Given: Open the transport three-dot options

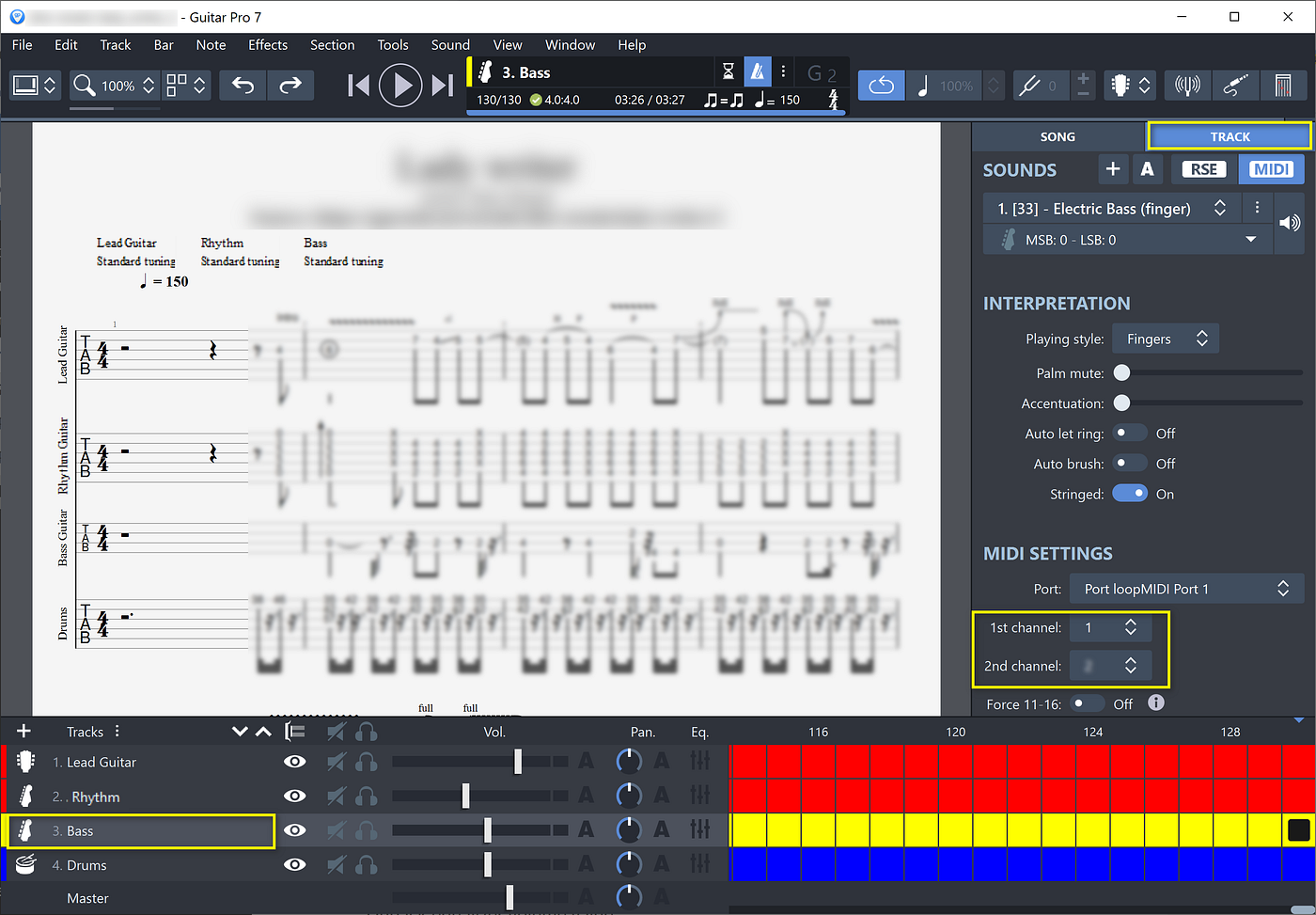Looking at the screenshot, I should click(783, 71).
